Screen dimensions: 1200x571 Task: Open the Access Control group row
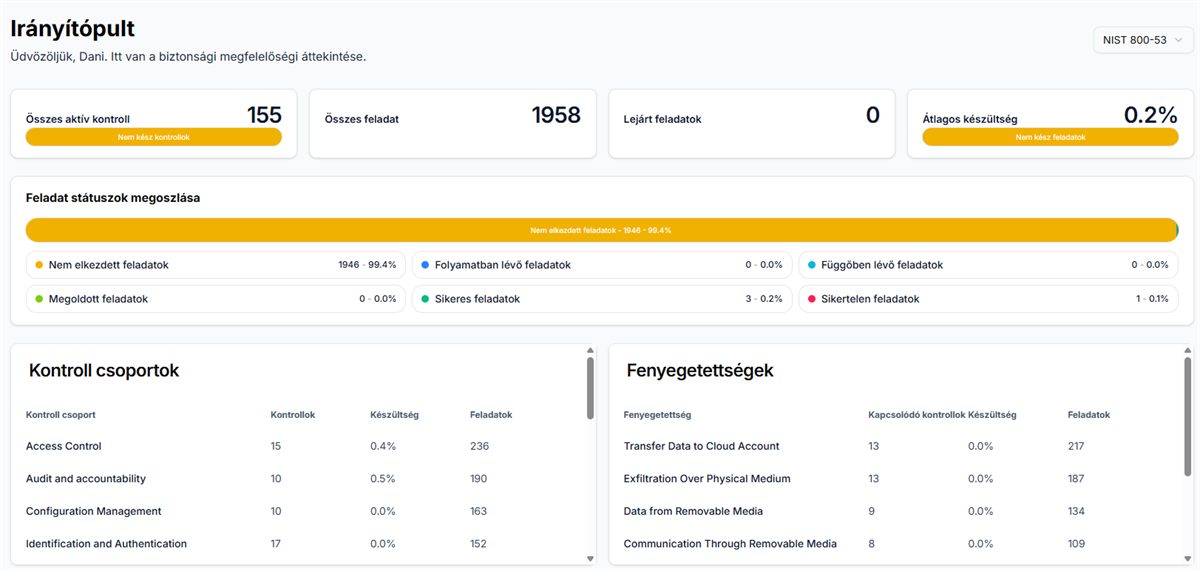pos(64,446)
